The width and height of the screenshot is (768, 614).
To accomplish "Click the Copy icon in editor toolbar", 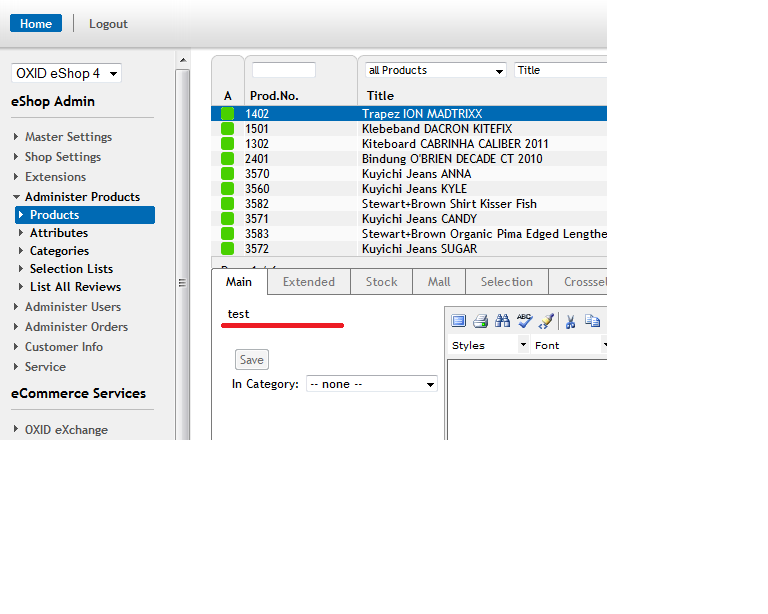I will pos(592,321).
